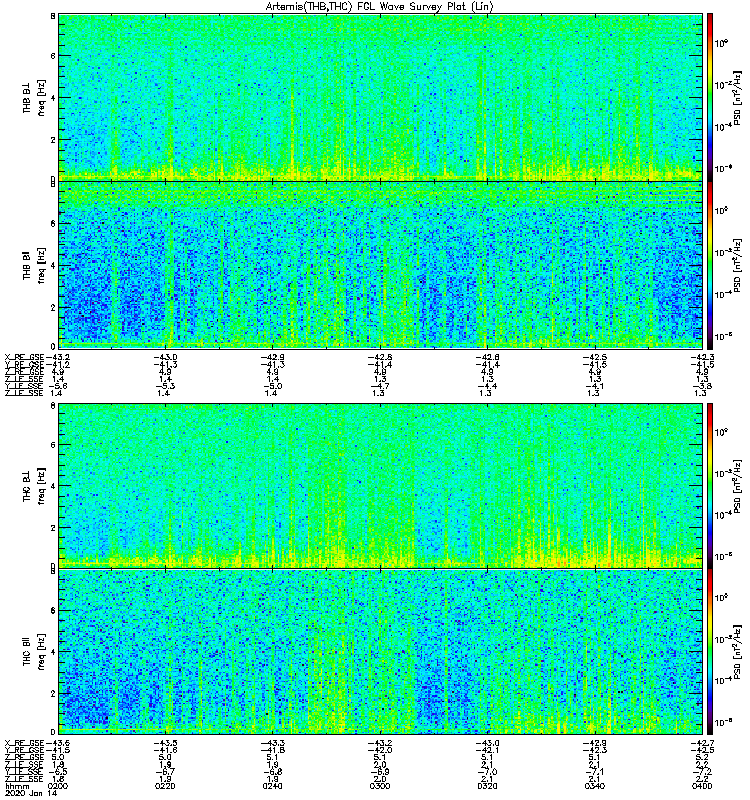750x800 pixels.
Task: Select the THB B∥ spectrogram panel
Action: [x=380, y=265]
